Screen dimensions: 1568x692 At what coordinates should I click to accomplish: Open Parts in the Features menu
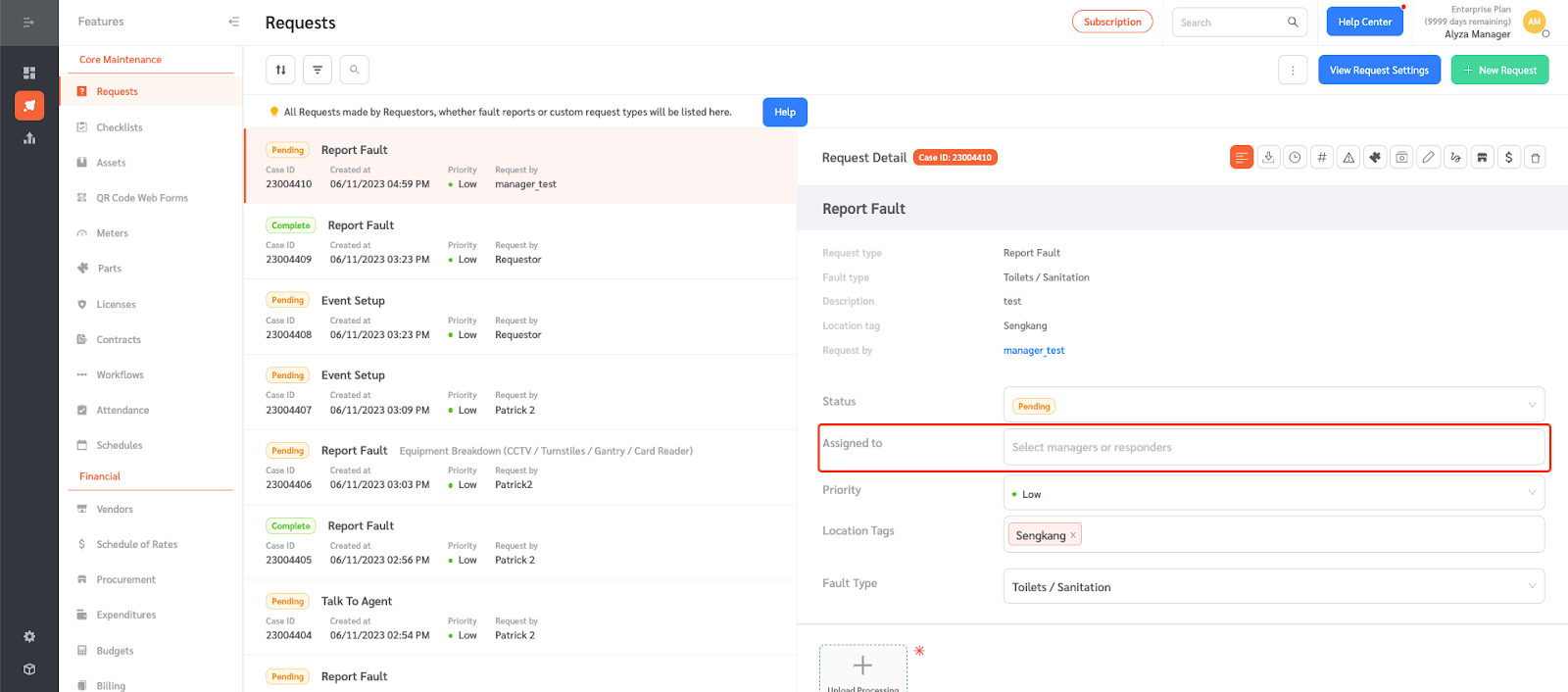(109, 269)
